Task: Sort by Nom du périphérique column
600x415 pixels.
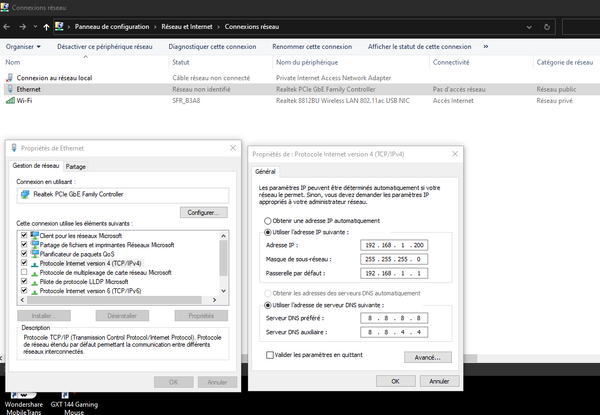Action: 307,62
